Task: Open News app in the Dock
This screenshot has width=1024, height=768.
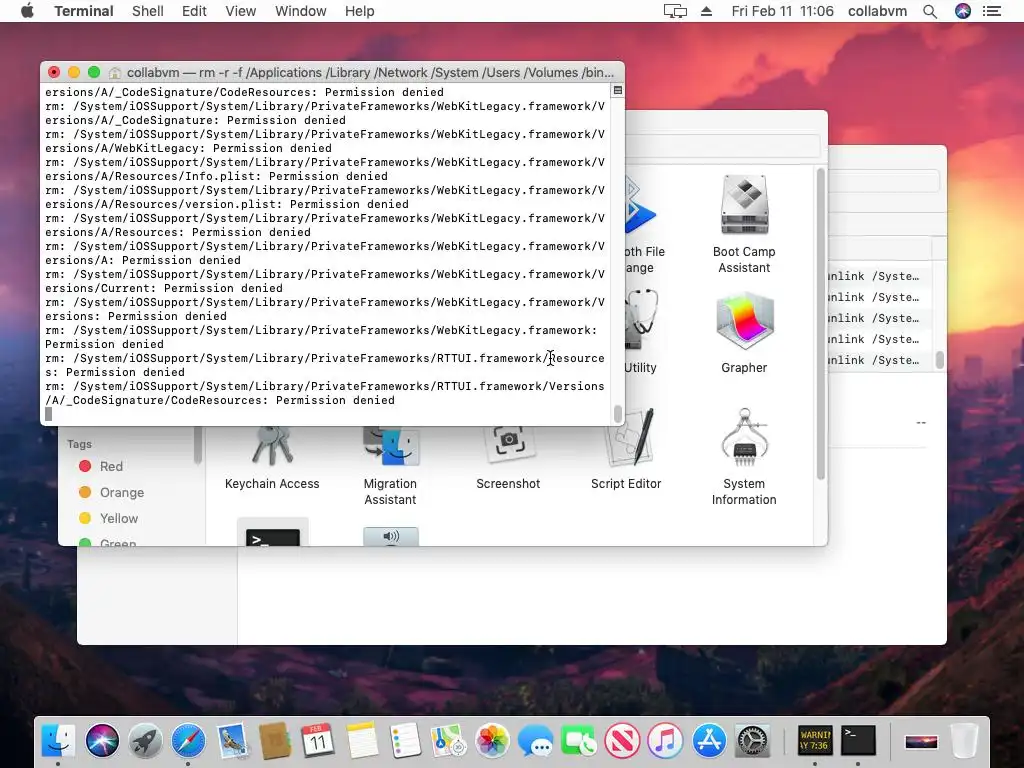Action: point(622,741)
